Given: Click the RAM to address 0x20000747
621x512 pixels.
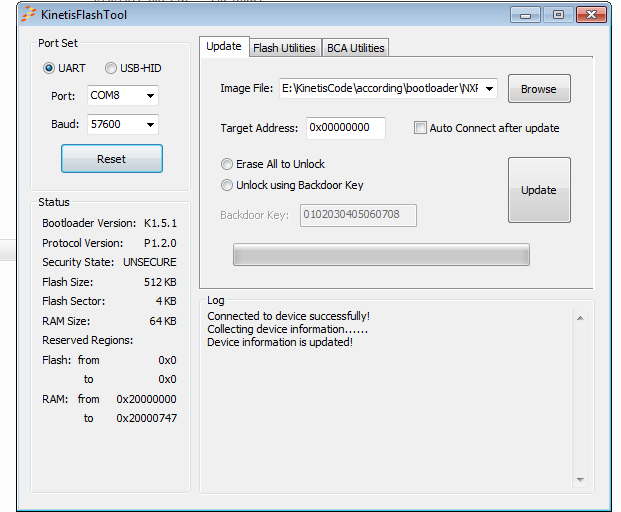Looking at the screenshot, I should click(x=147, y=418).
